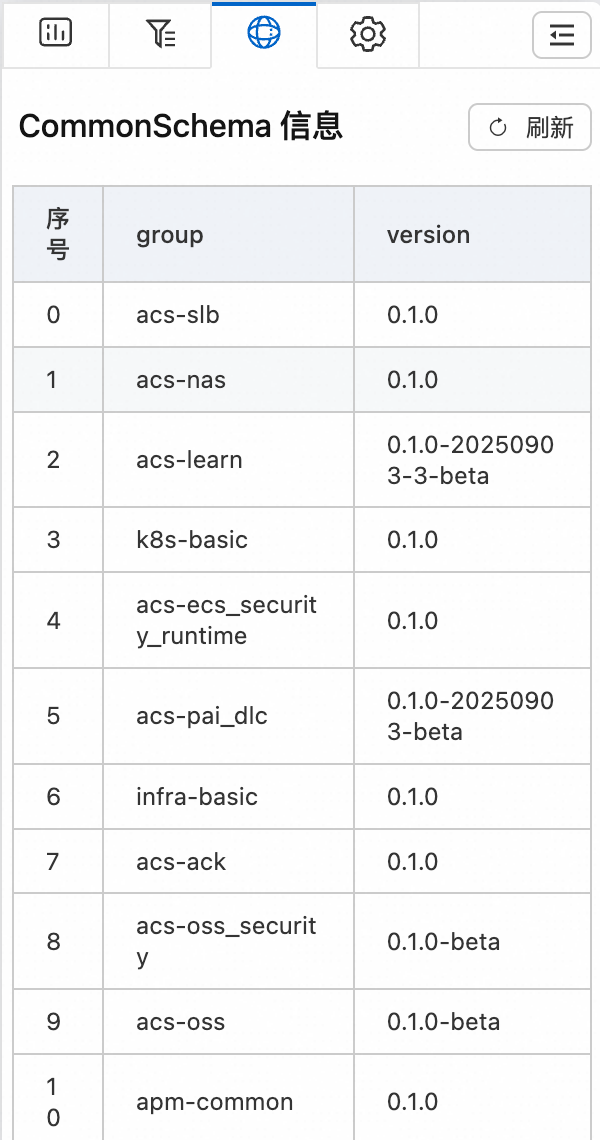Click the group column header
600x1140 pixels.
(x=170, y=235)
